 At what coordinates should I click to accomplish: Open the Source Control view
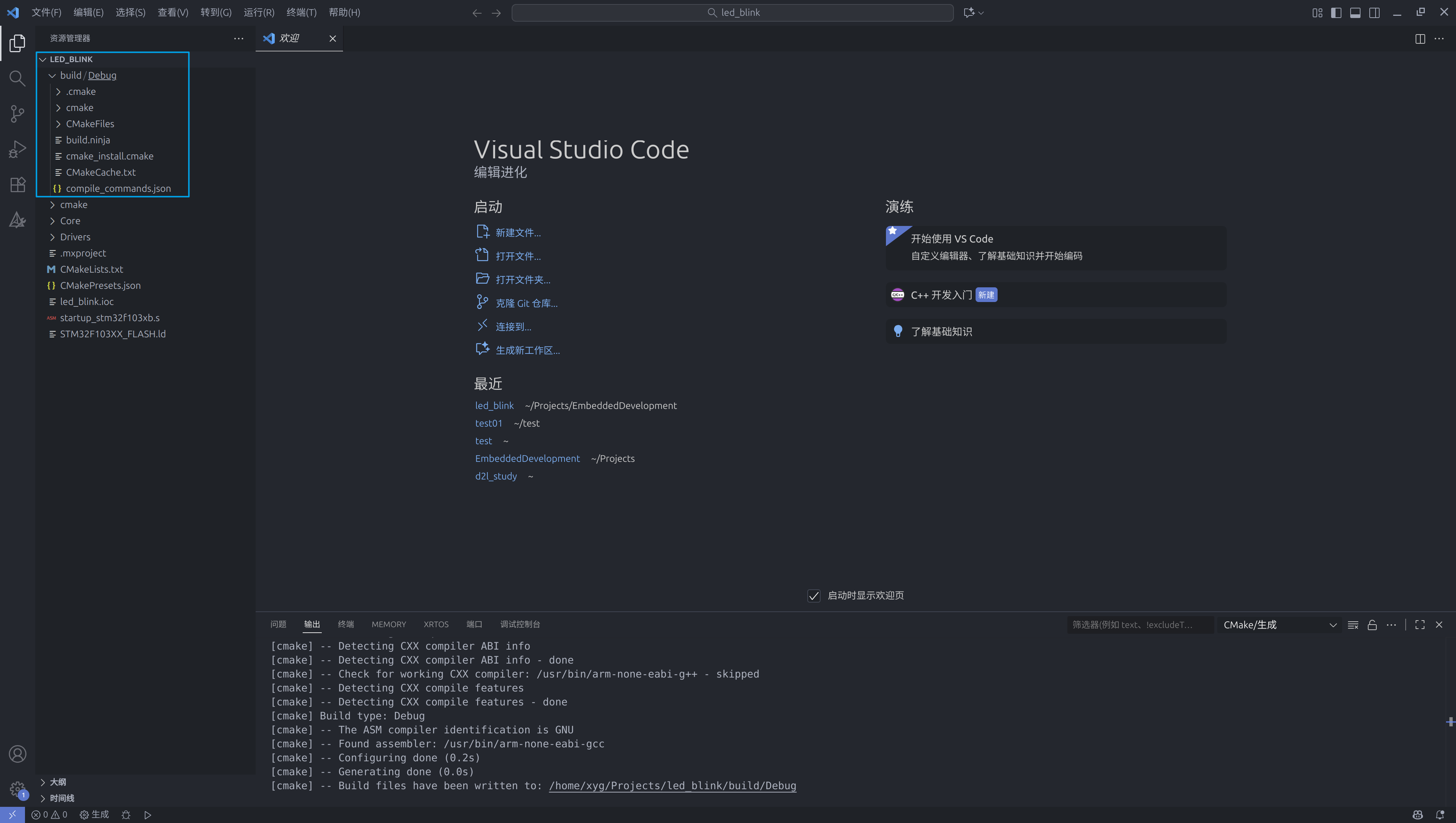click(18, 114)
